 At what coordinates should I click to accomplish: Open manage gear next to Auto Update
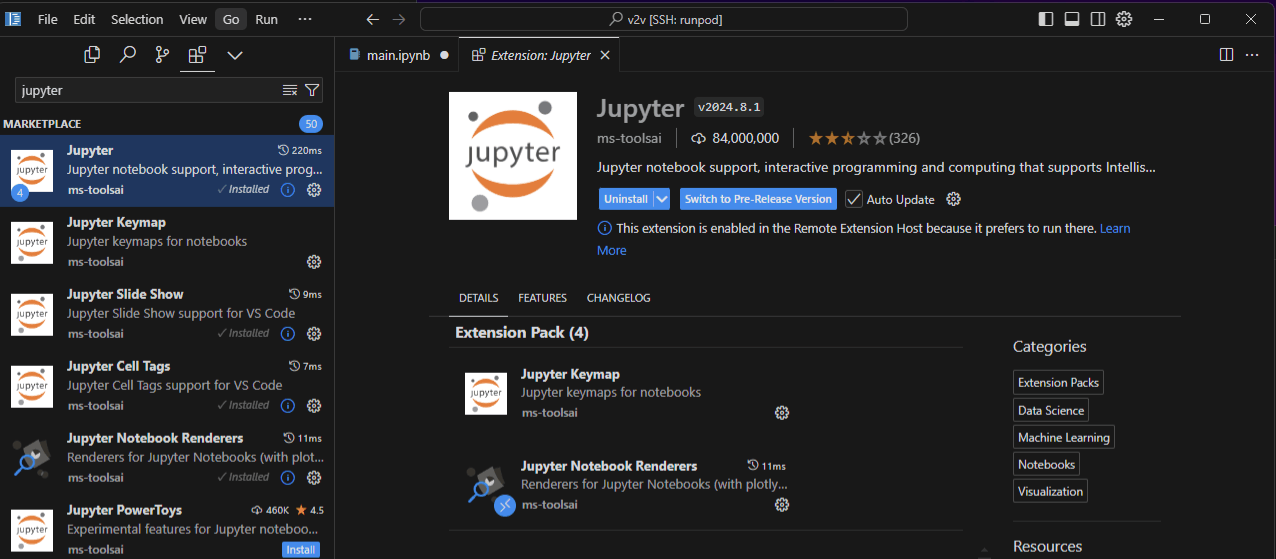(953, 199)
